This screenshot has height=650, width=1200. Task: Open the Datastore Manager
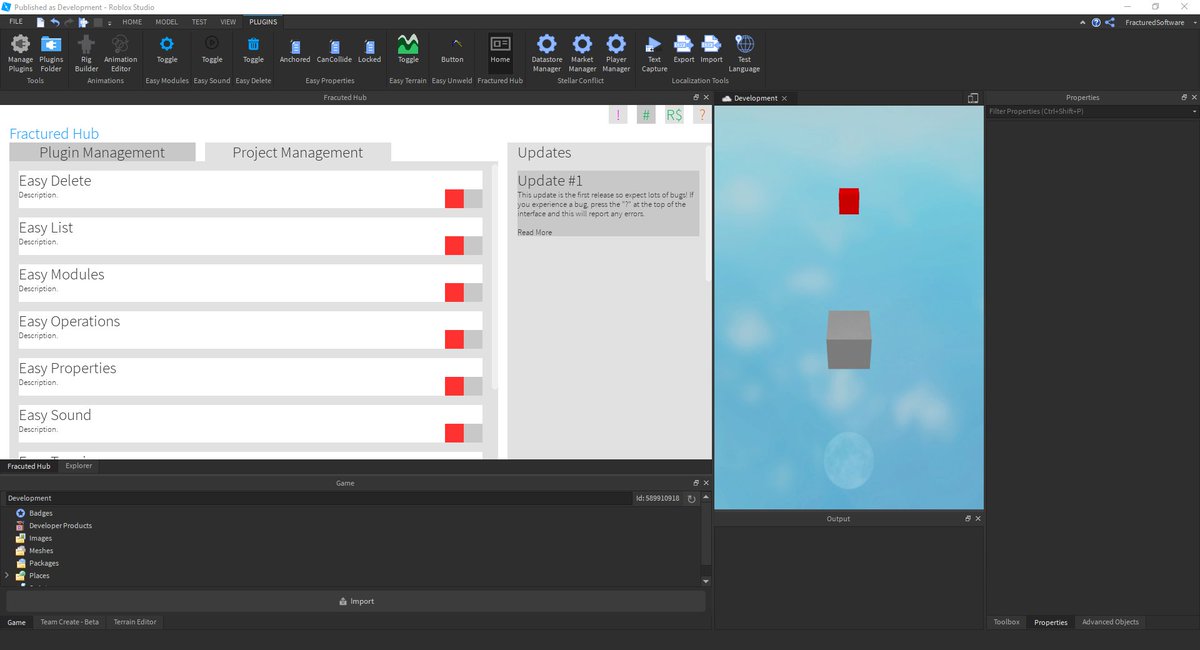click(x=547, y=53)
